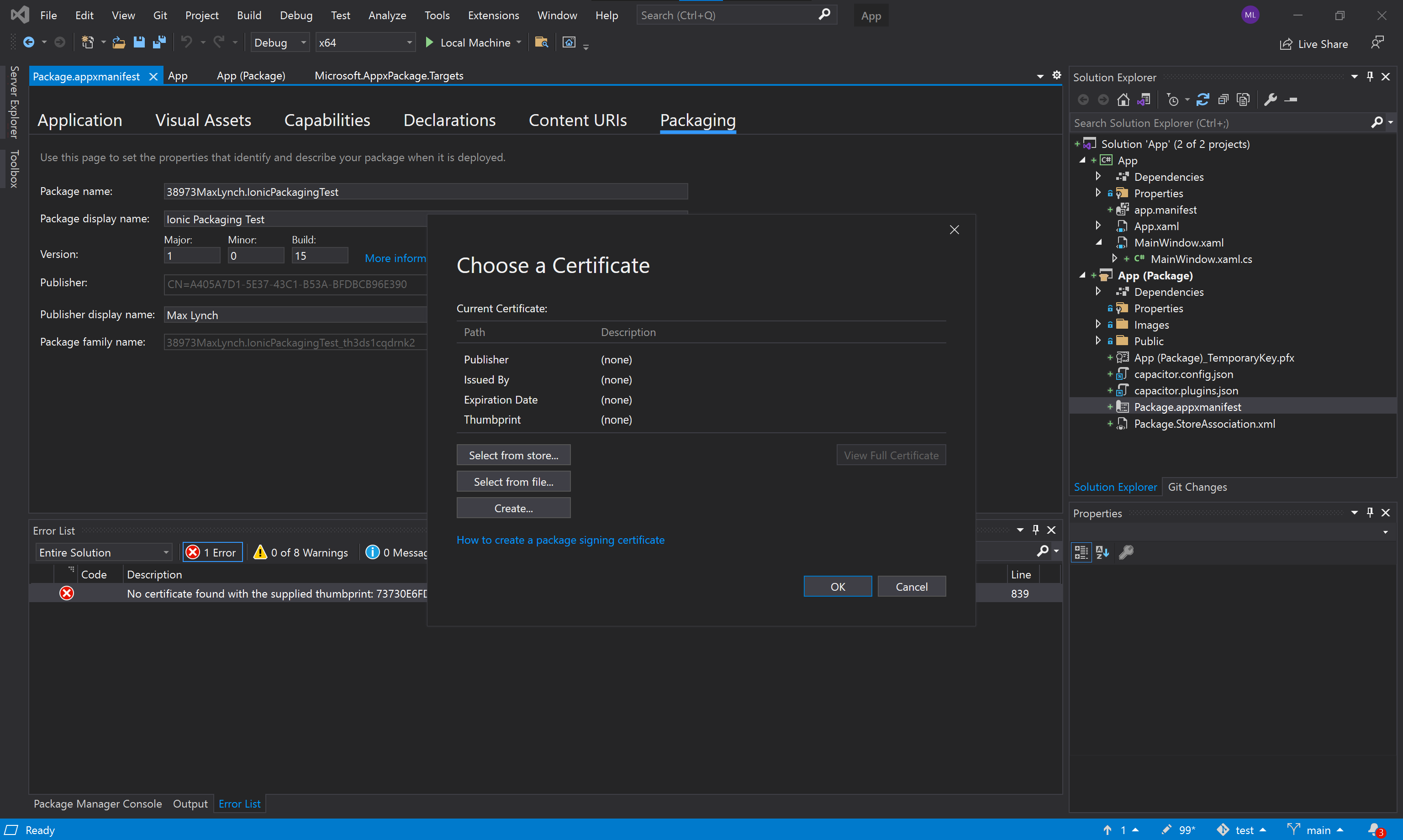1403x840 pixels.
Task: Click the Live Visual Tree toolbar icon
Action: 569,42
